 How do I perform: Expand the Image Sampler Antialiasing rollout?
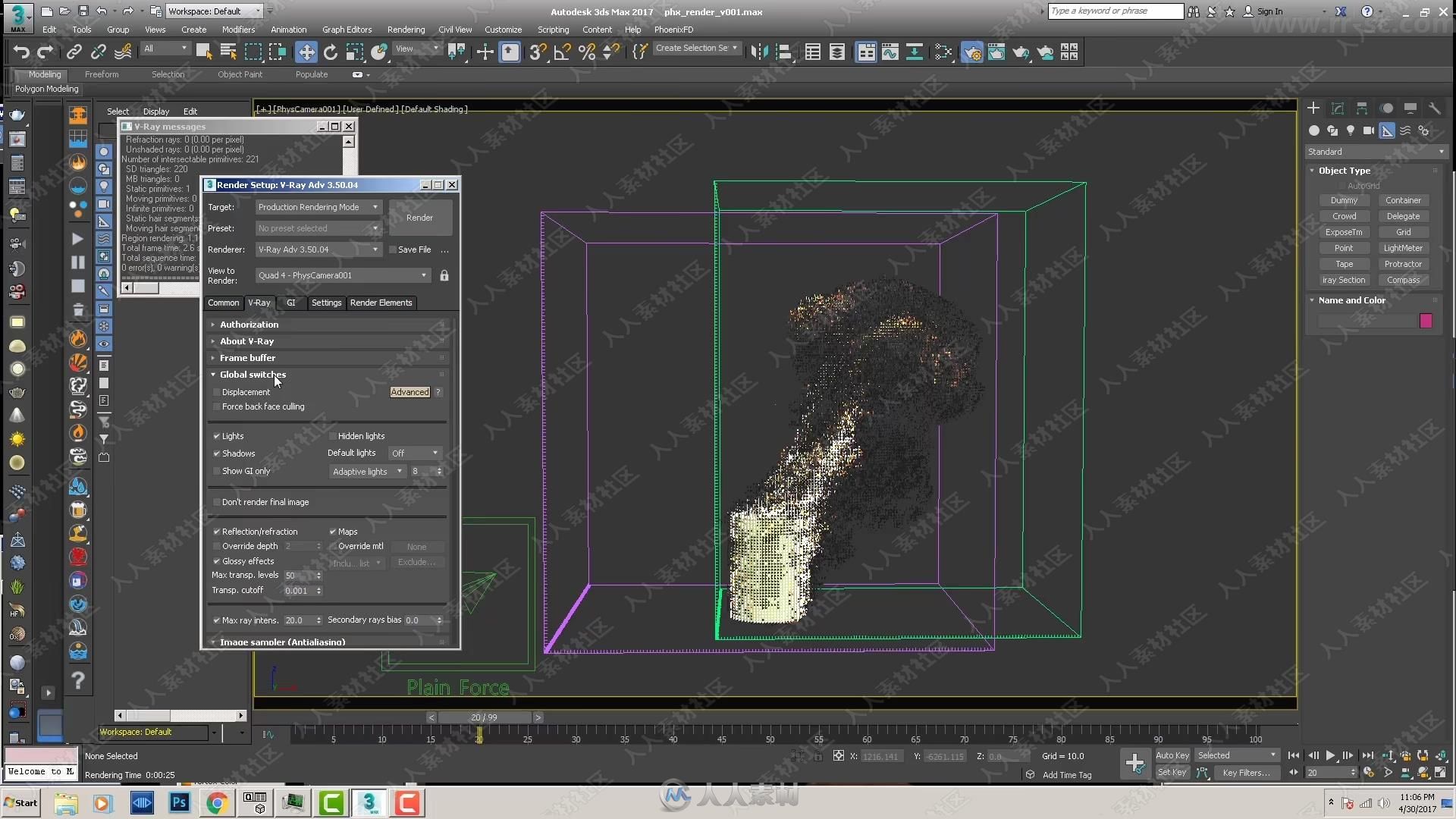tap(283, 641)
